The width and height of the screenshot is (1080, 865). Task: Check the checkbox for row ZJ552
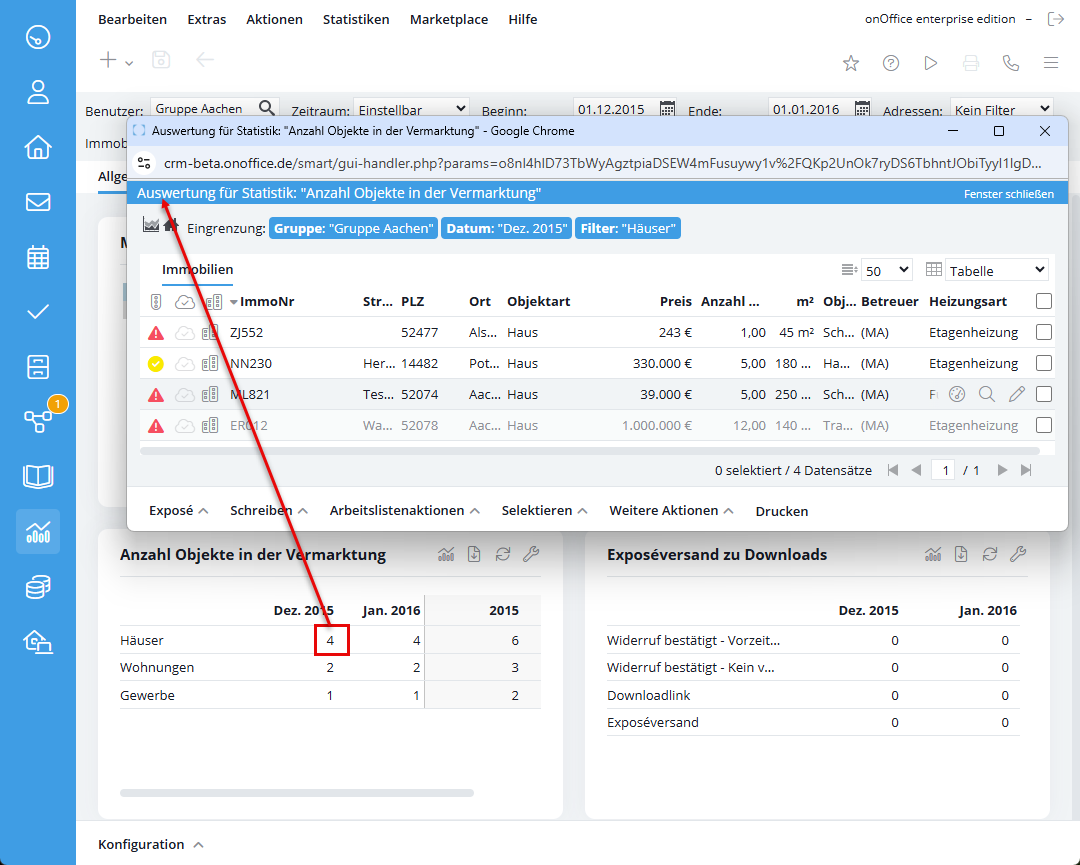tap(1044, 332)
